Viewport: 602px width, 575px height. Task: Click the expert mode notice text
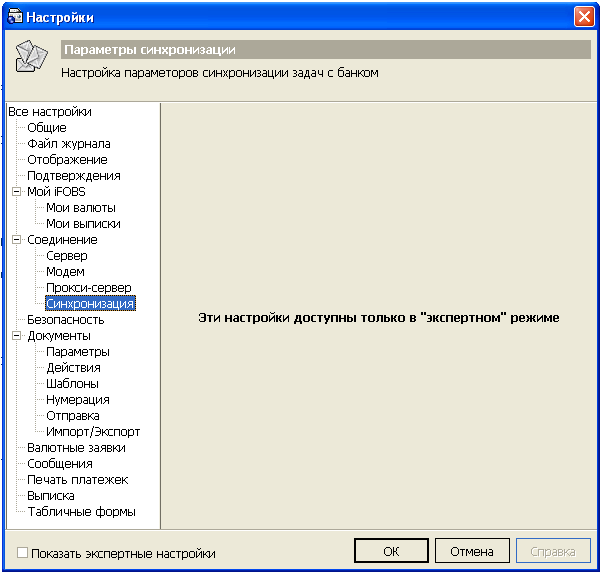(379, 318)
